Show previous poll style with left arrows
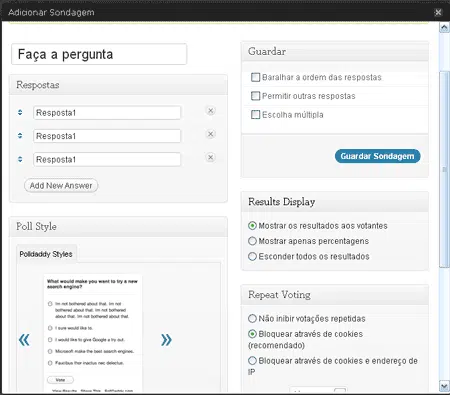The width and height of the screenshot is (450, 395). (x=24, y=340)
